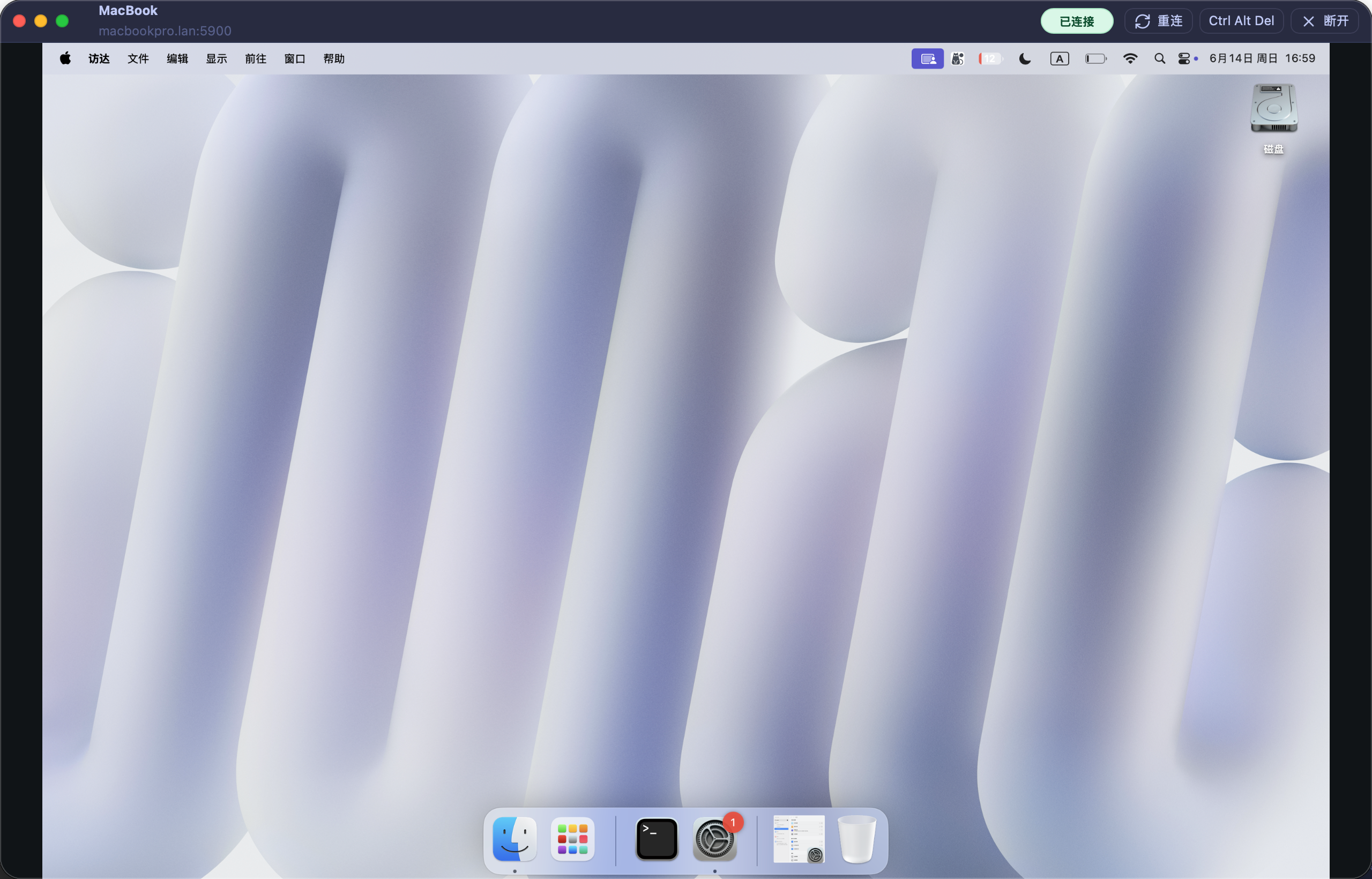Screen dimensions: 1372x879
Task: Click the 重连 reconnect button
Action: click(x=1159, y=21)
